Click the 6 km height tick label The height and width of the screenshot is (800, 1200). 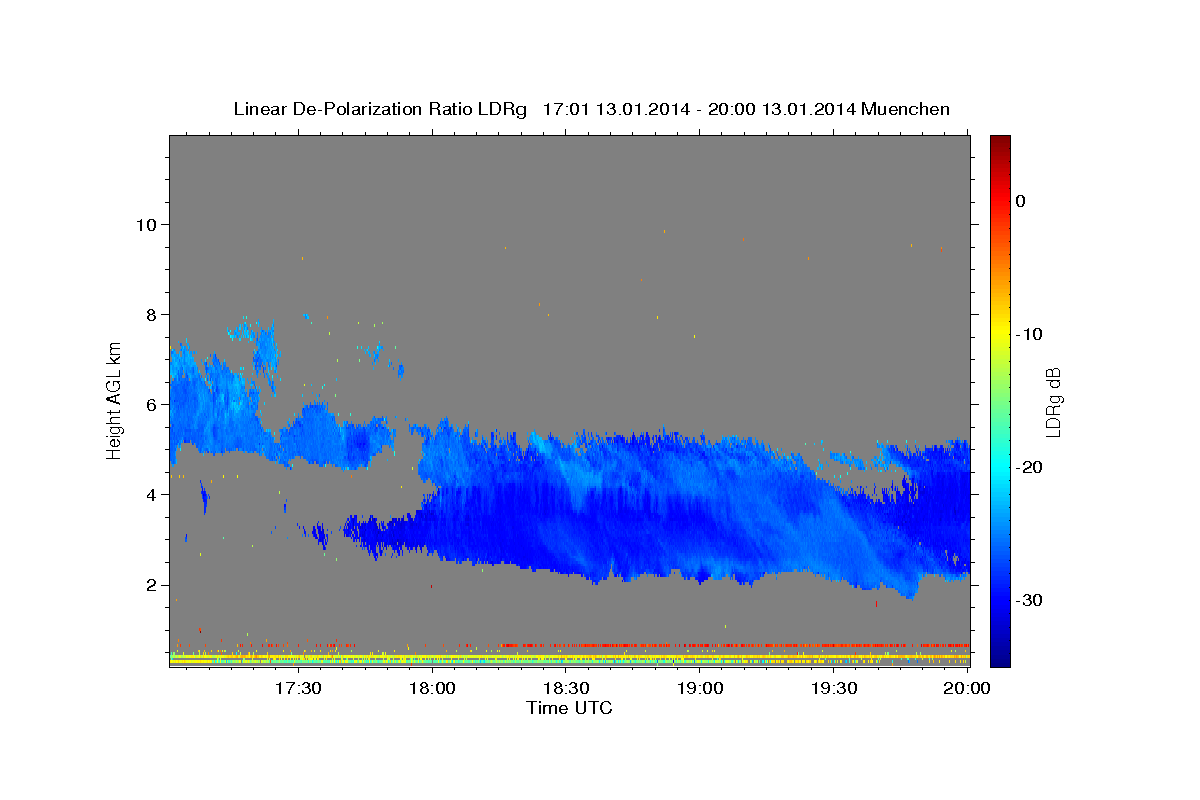[x=150, y=404]
